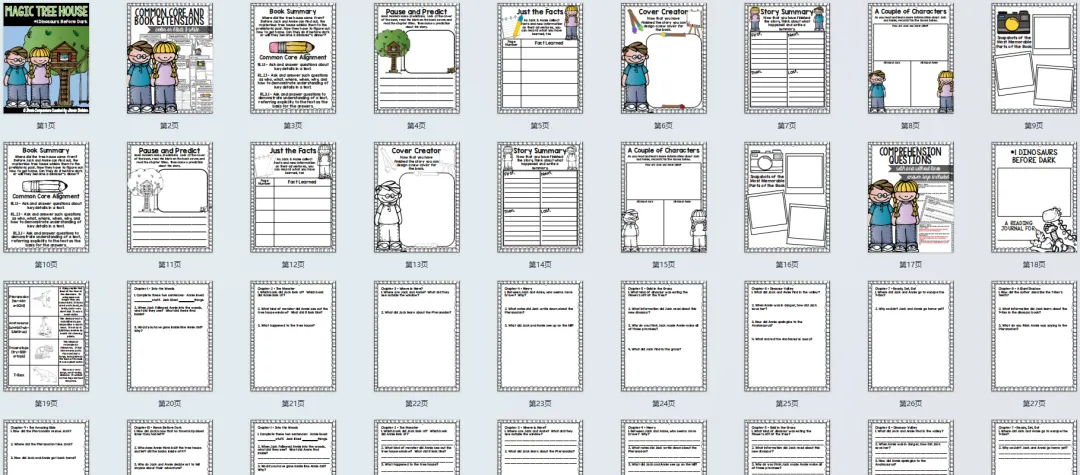Select the Chapter 5 questions thumbnail, page 24

(663, 336)
